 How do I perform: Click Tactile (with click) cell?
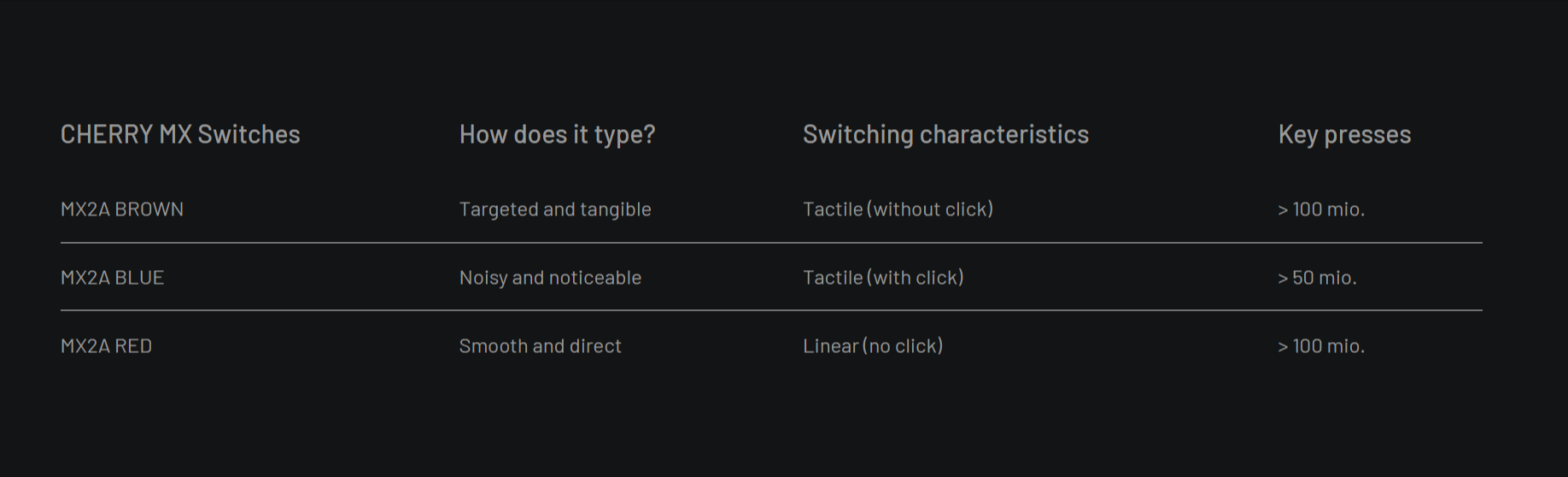tap(883, 278)
